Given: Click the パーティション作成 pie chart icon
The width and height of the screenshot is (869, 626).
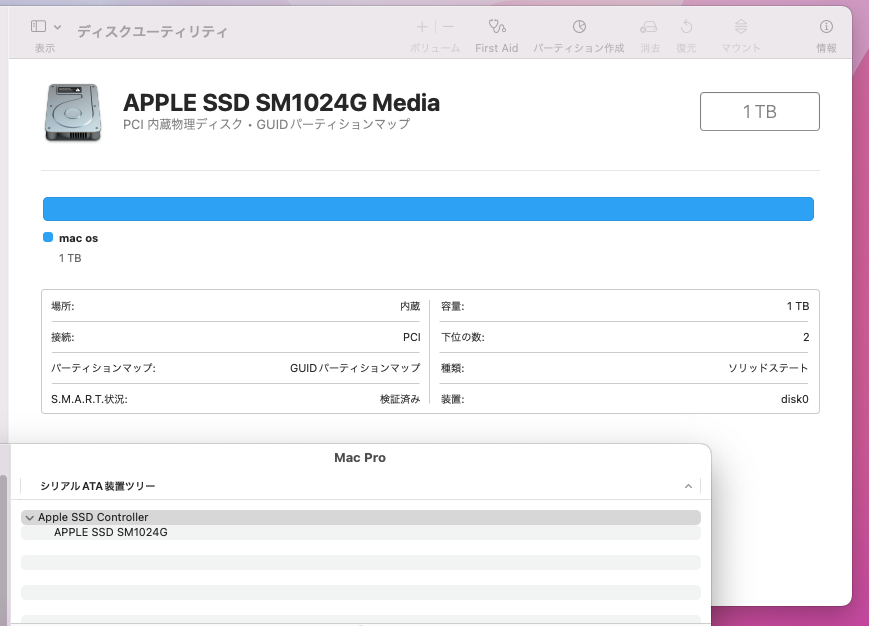Looking at the screenshot, I should 579,26.
